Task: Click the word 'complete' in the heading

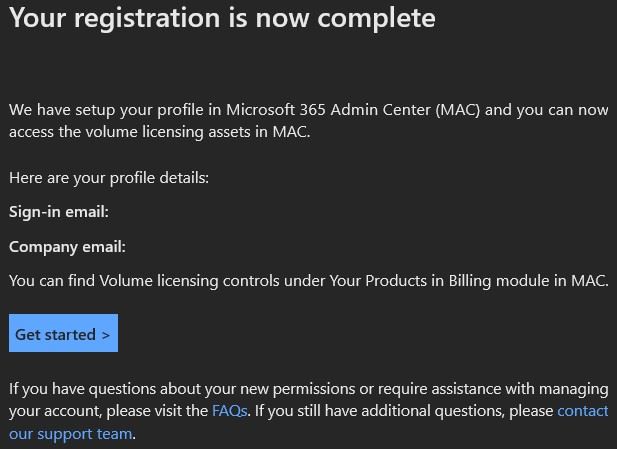Action: (385, 18)
